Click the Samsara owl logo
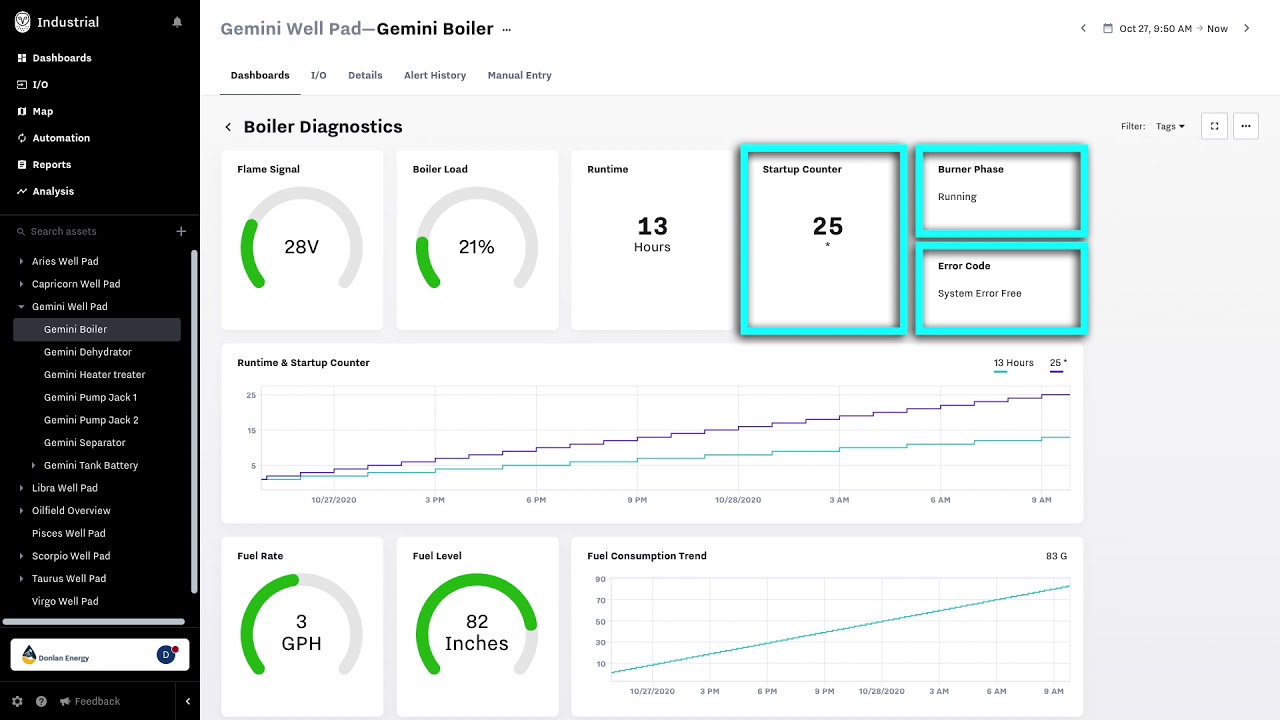 pos(22,22)
